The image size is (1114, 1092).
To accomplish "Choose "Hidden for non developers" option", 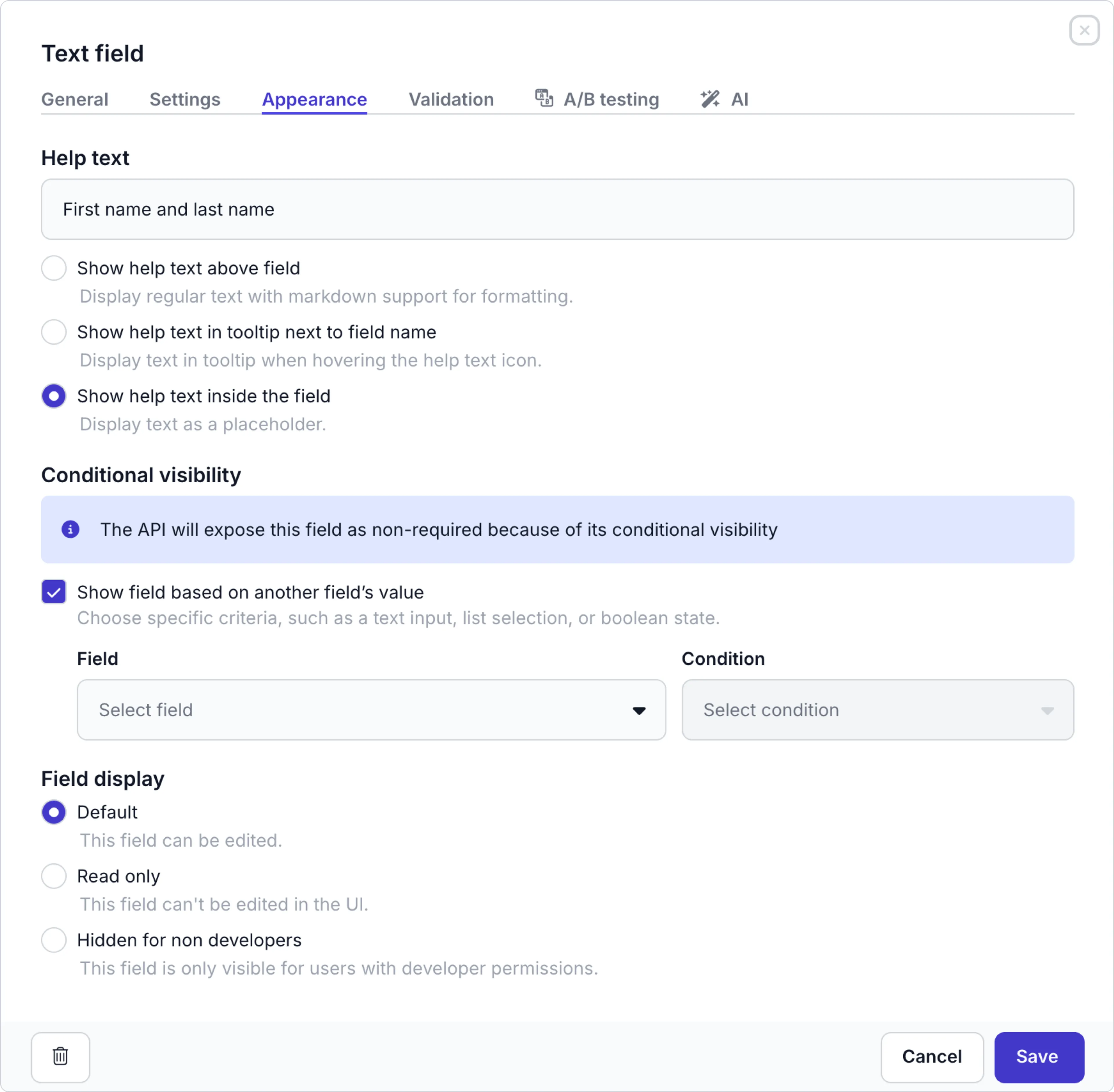I will (x=53, y=940).
